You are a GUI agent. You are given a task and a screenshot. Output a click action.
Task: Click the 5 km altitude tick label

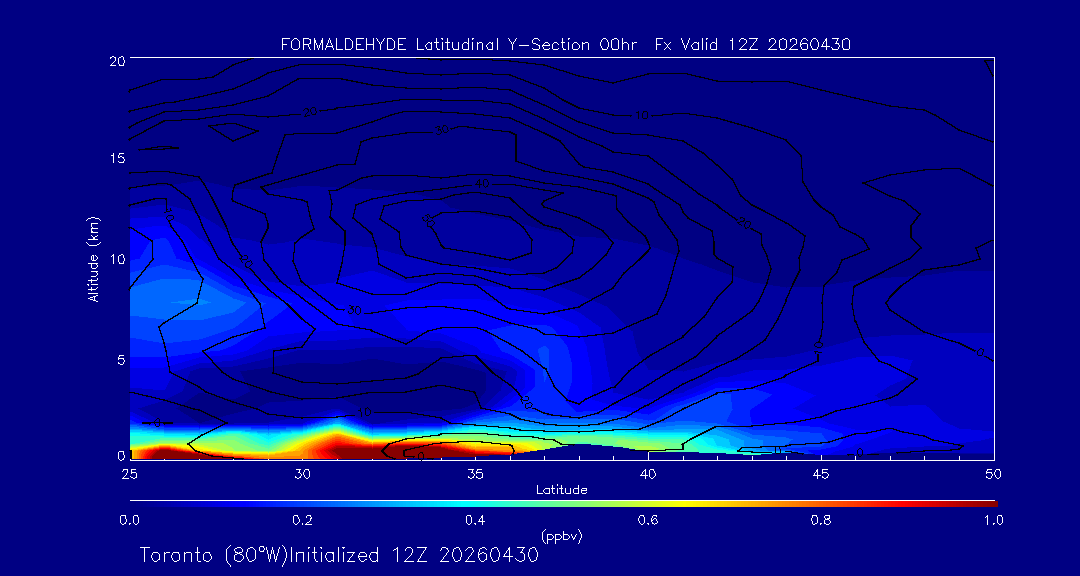coord(121,360)
